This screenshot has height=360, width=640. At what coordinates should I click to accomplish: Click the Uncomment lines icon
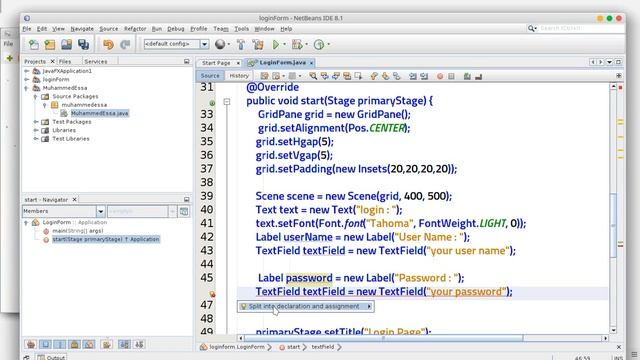(478, 76)
